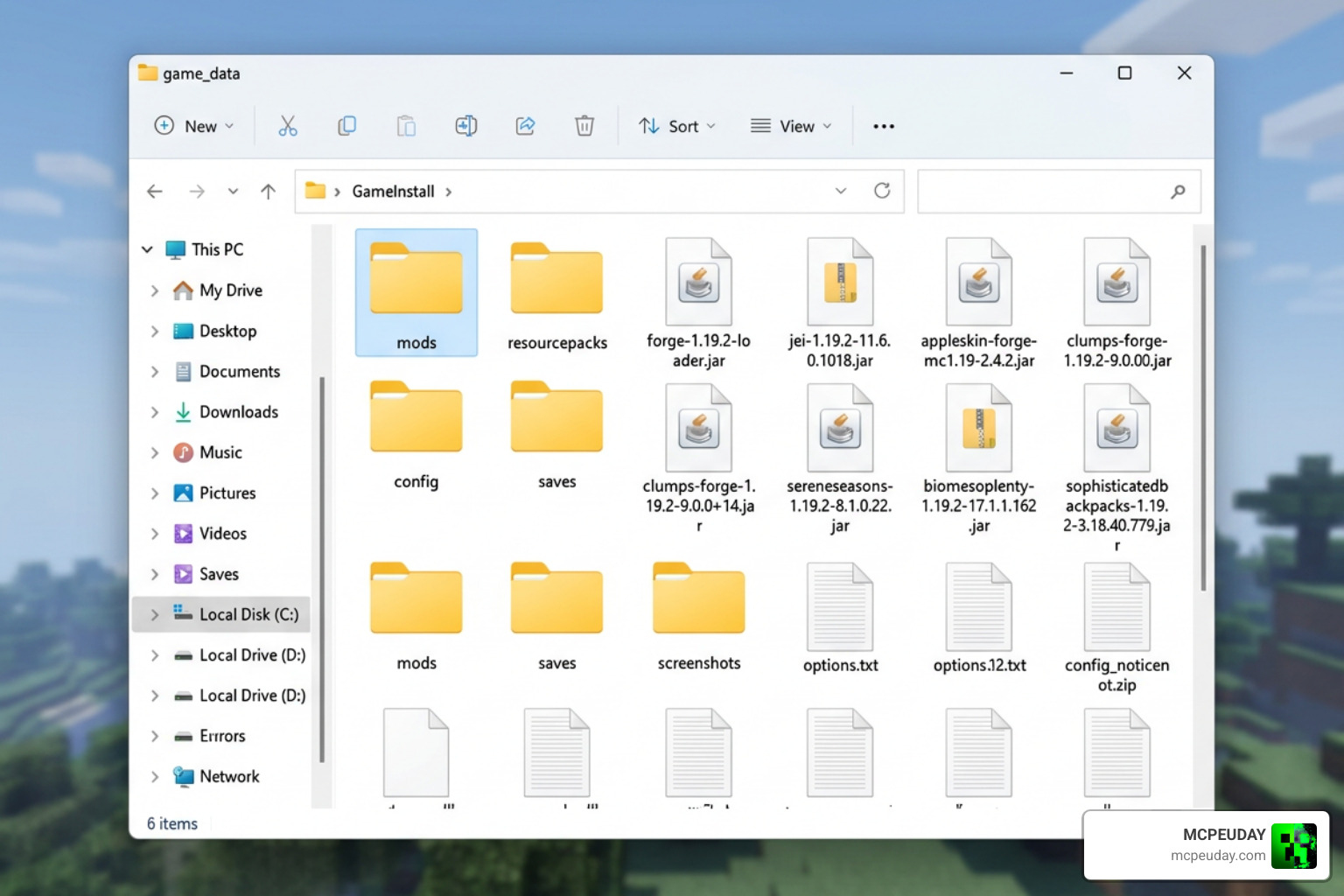
Task: Expand the Local Disk (C:) node
Action: 155,614
